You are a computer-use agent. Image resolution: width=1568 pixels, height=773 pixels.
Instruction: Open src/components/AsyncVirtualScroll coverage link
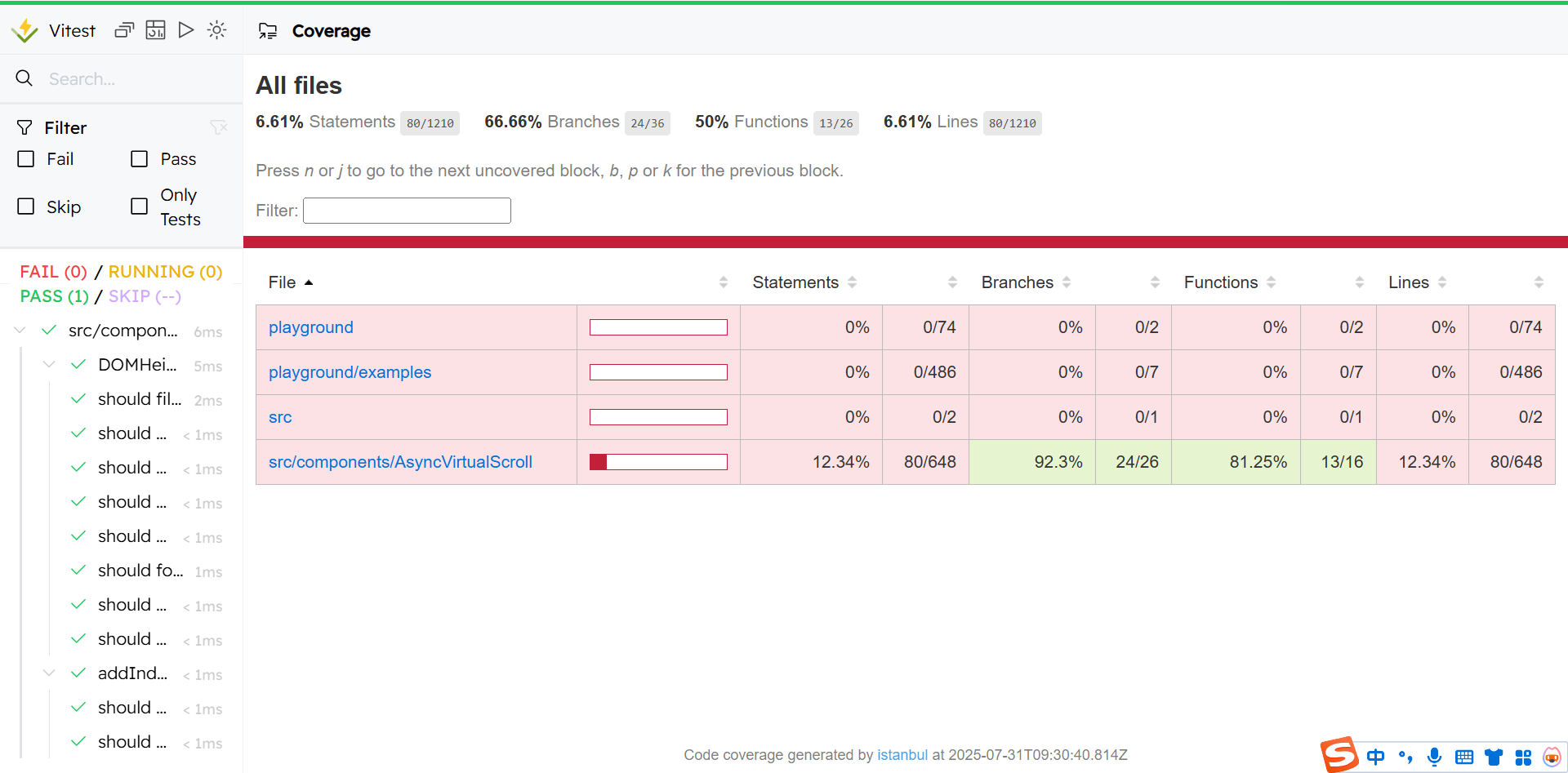tap(400, 462)
